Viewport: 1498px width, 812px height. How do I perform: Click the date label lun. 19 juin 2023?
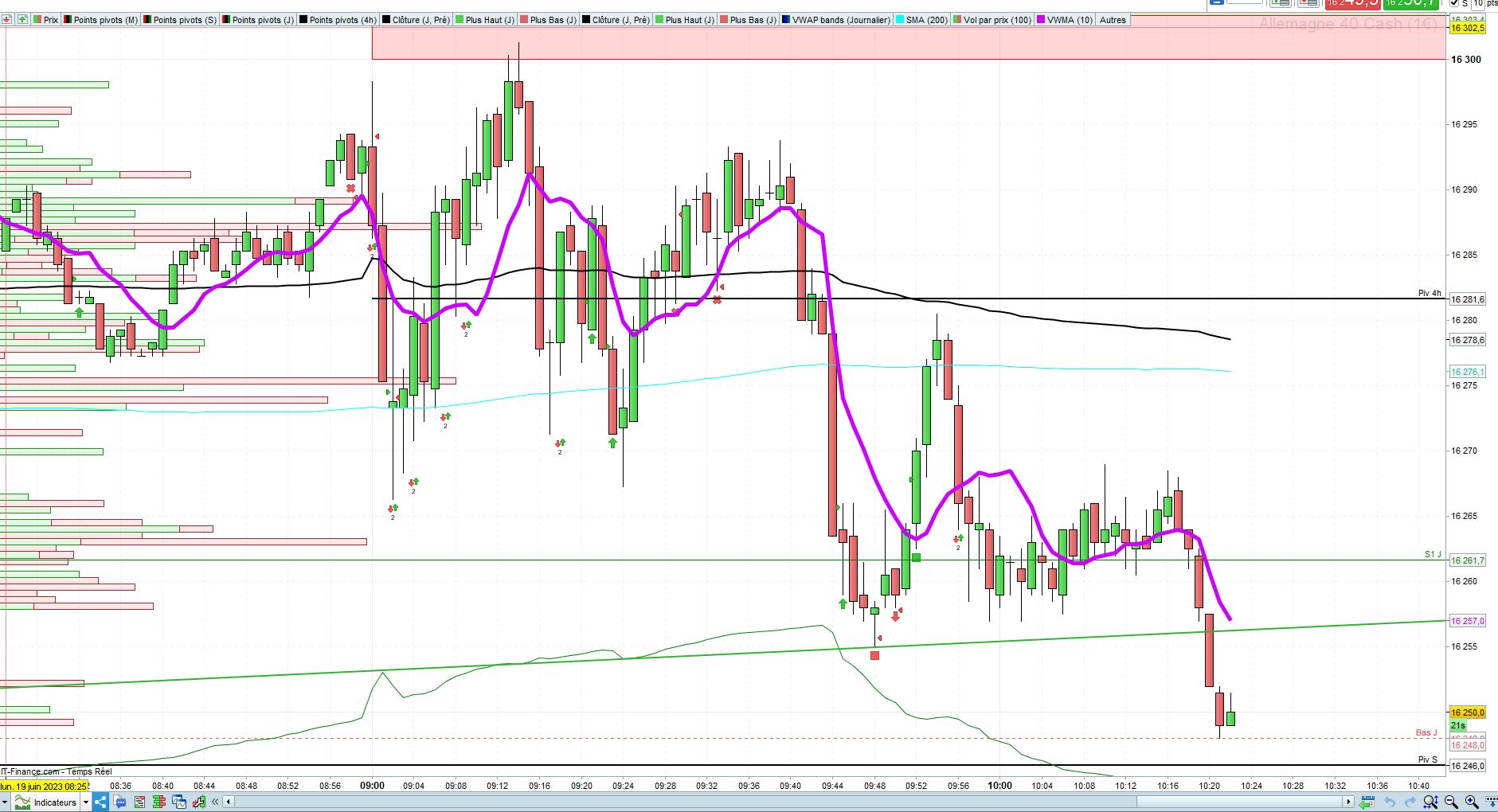44,787
